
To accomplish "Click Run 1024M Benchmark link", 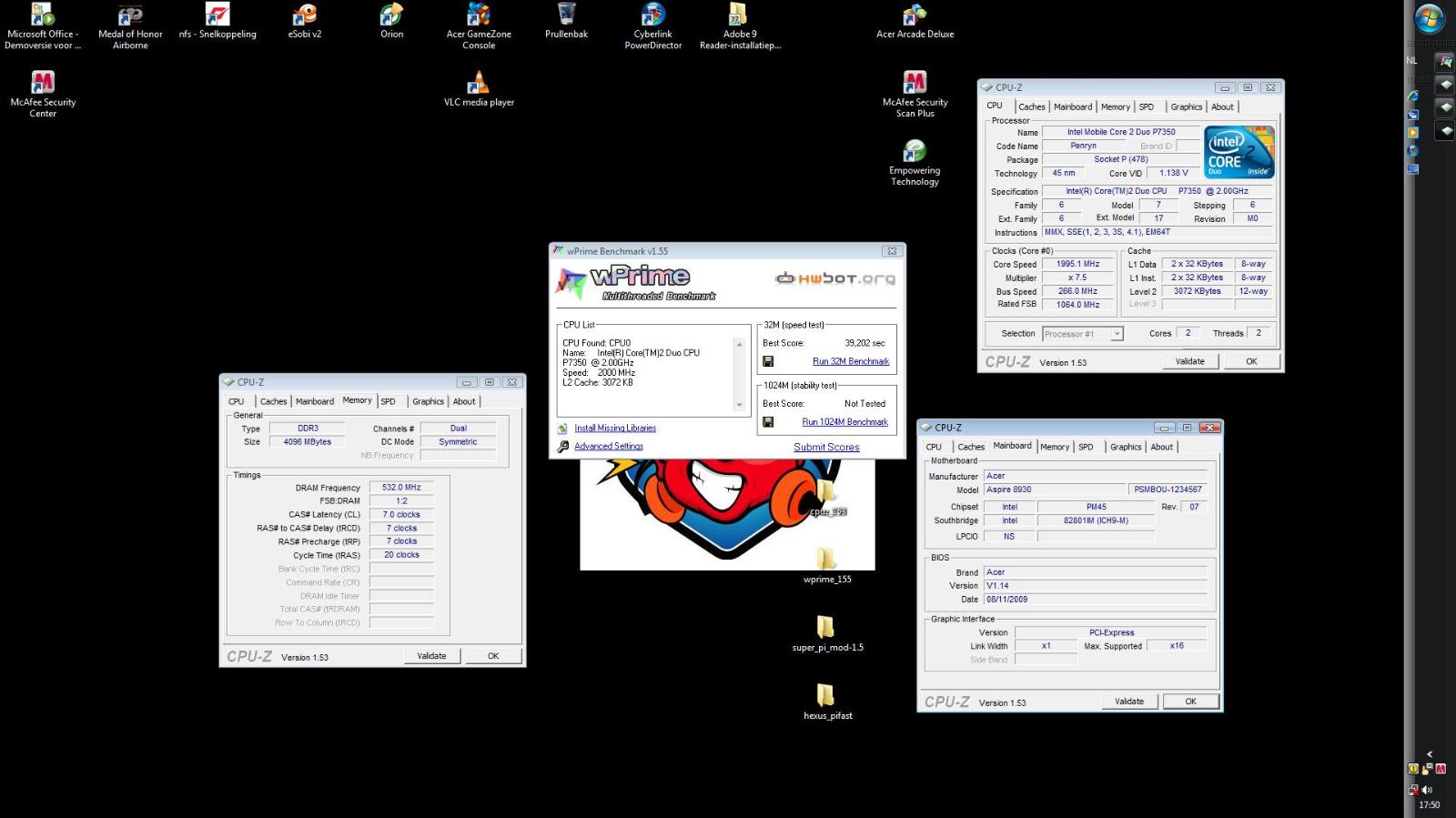I will click(x=844, y=422).
